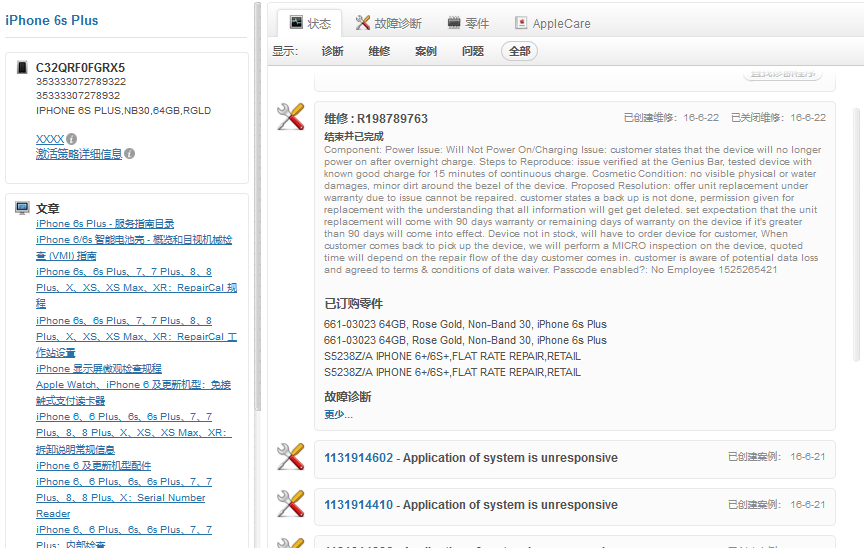The width and height of the screenshot is (864, 548).
Task: Click tools icon beside case 1131914602
Action: [291, 457]
